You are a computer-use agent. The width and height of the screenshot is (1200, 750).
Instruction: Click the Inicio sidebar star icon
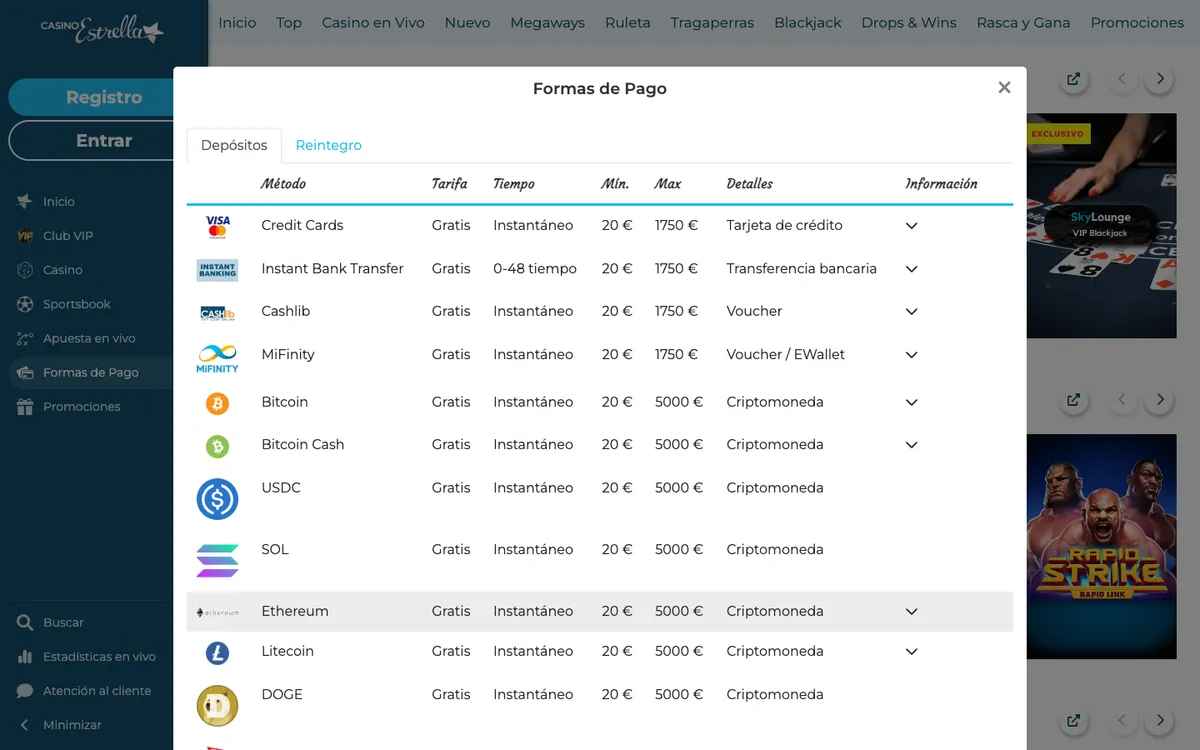(25, 202)
